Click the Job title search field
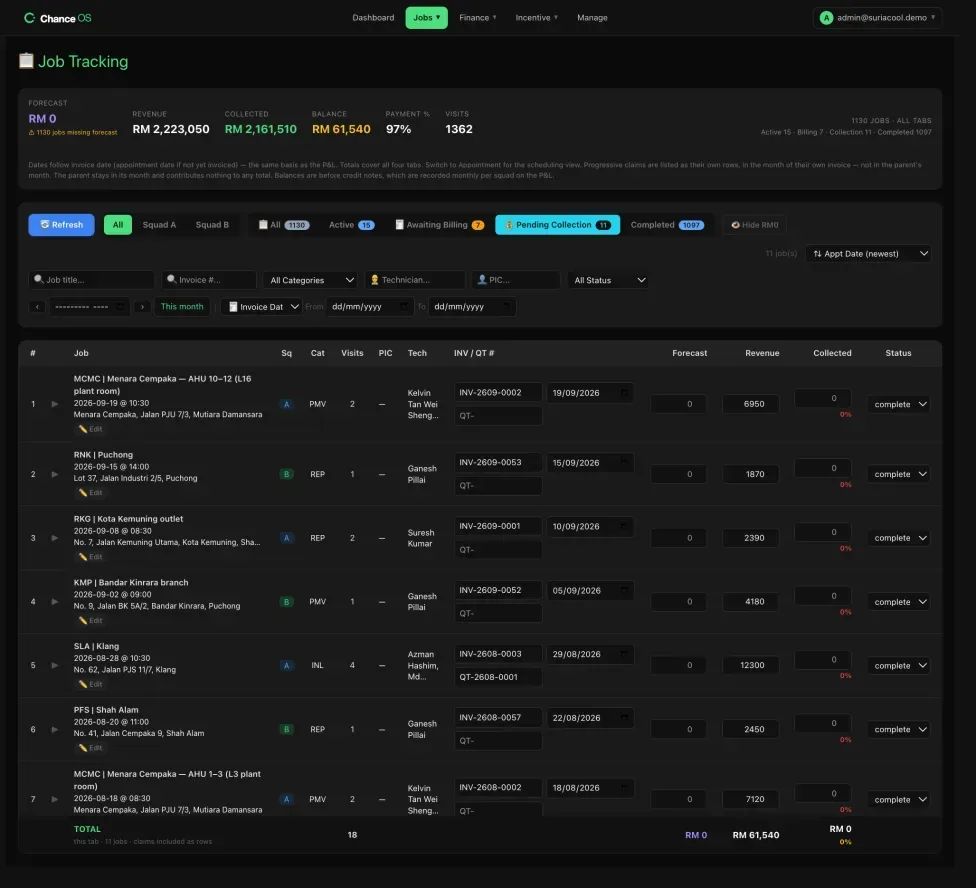The image size is (976, 888). tap(92, 280)
